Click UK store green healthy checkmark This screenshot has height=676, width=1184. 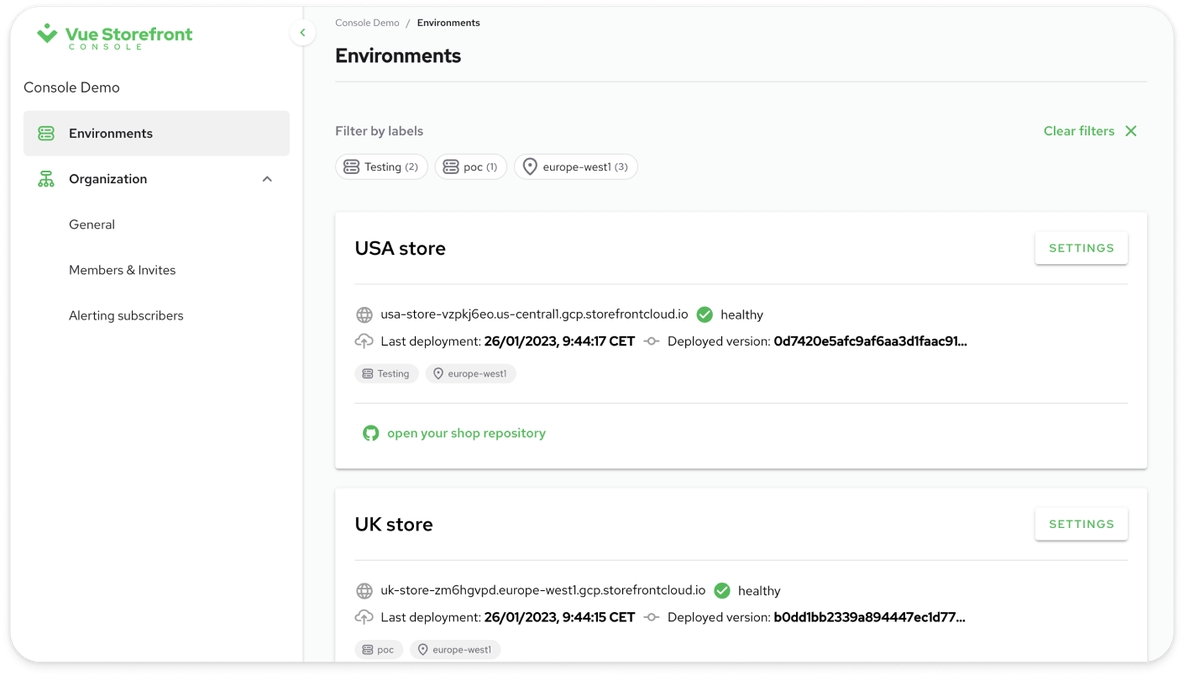pyautogui.click(x=722, y=591)
